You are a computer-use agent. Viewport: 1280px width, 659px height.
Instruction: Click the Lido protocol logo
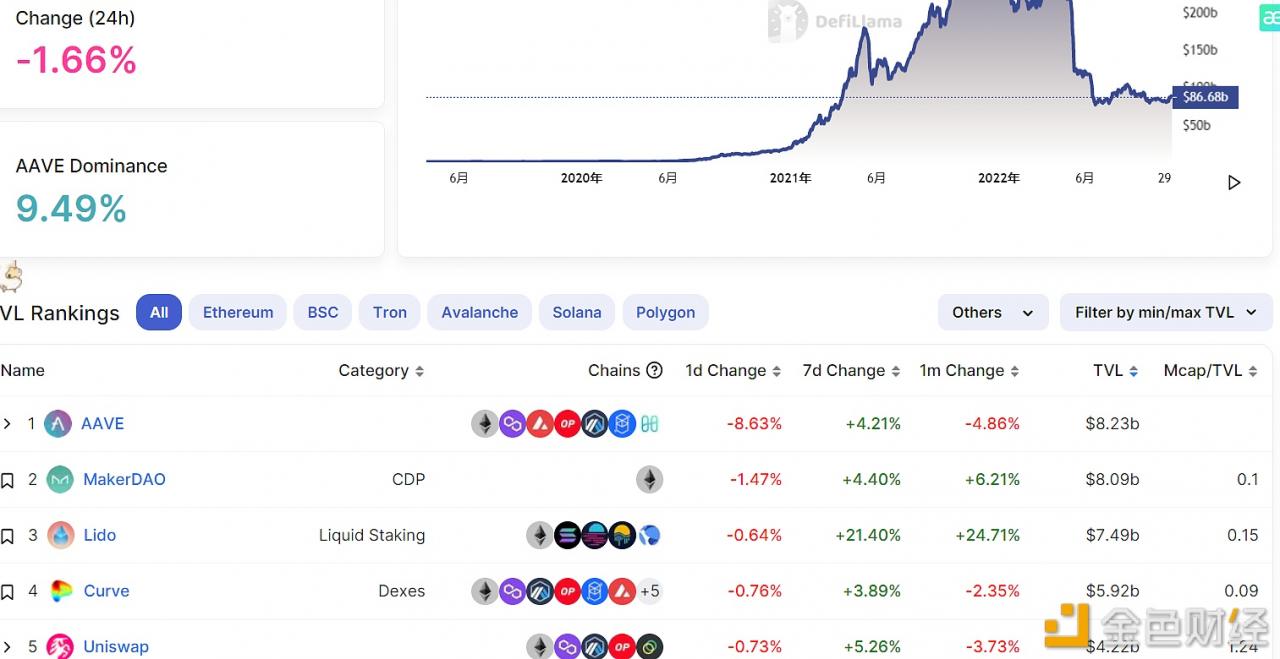coord(59,535)
